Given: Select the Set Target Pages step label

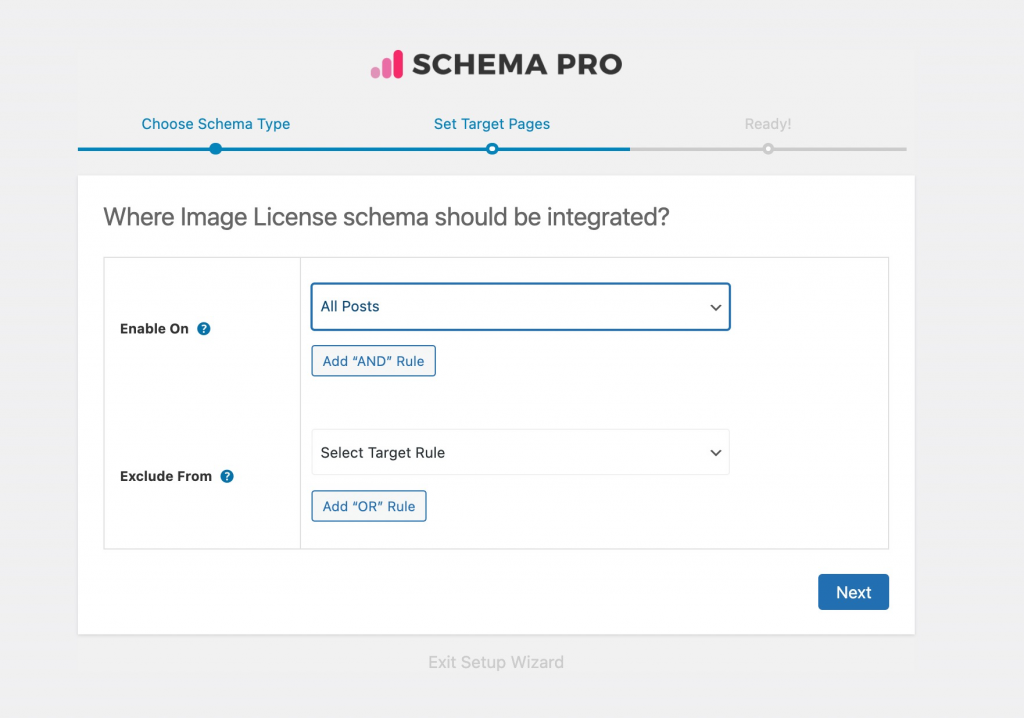Looking at the screenshot, I should point(492,124).
